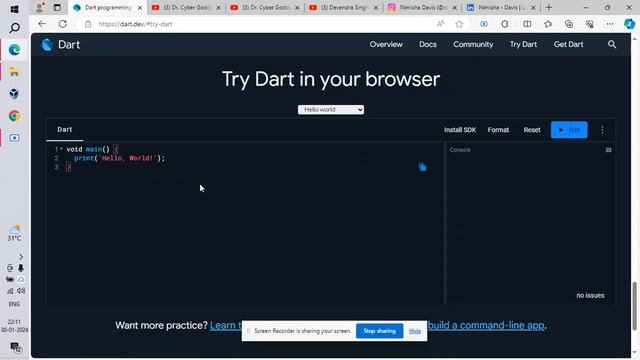Click the Format button
This screenshot has width=640, height=360.
[498, 130]
